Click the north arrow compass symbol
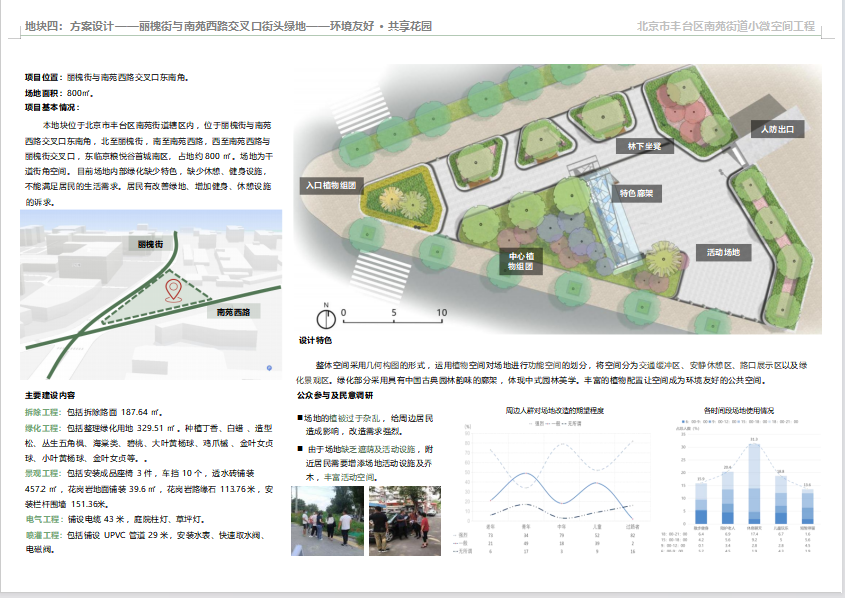This screenshot has height=598, width=845. point(325,317)
